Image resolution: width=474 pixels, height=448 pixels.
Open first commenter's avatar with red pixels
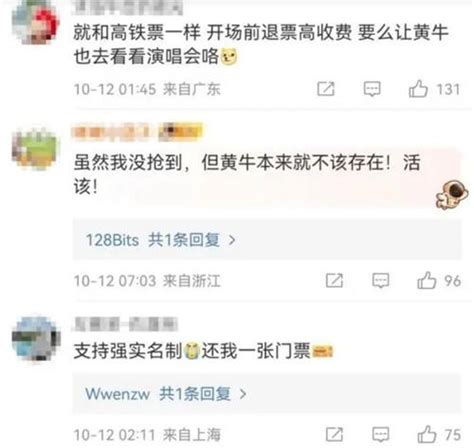pos(35,22)
